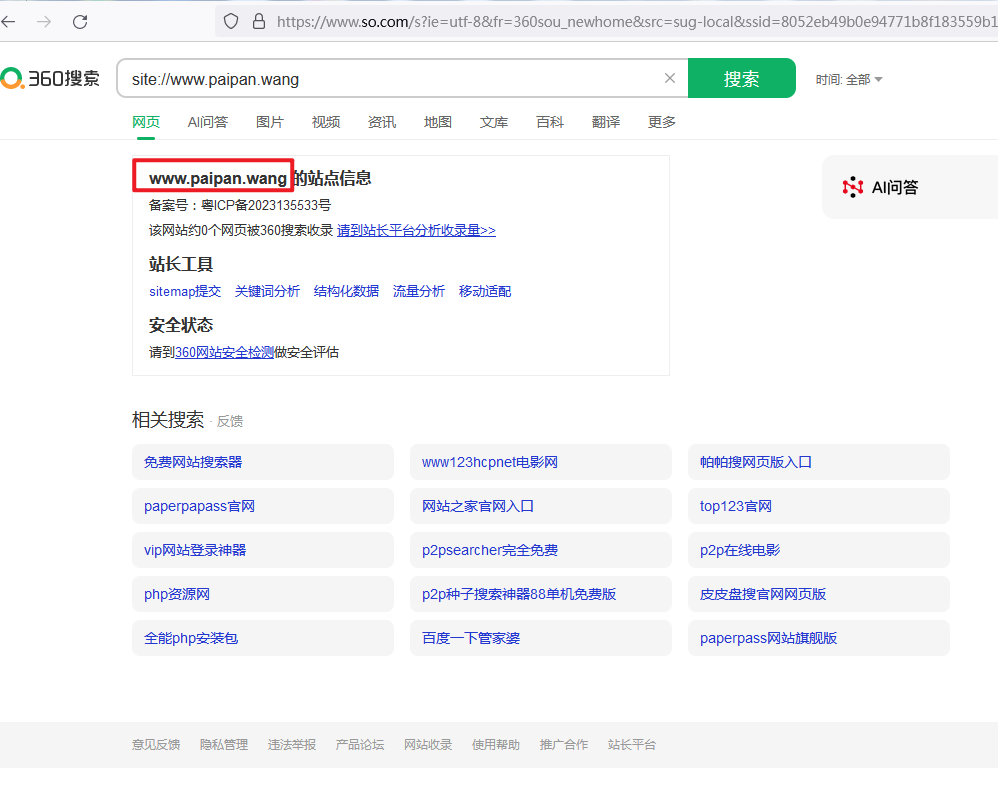998x786 pixels.
Task: Switch to the 百科 tab
Action: tap(550, 122)
